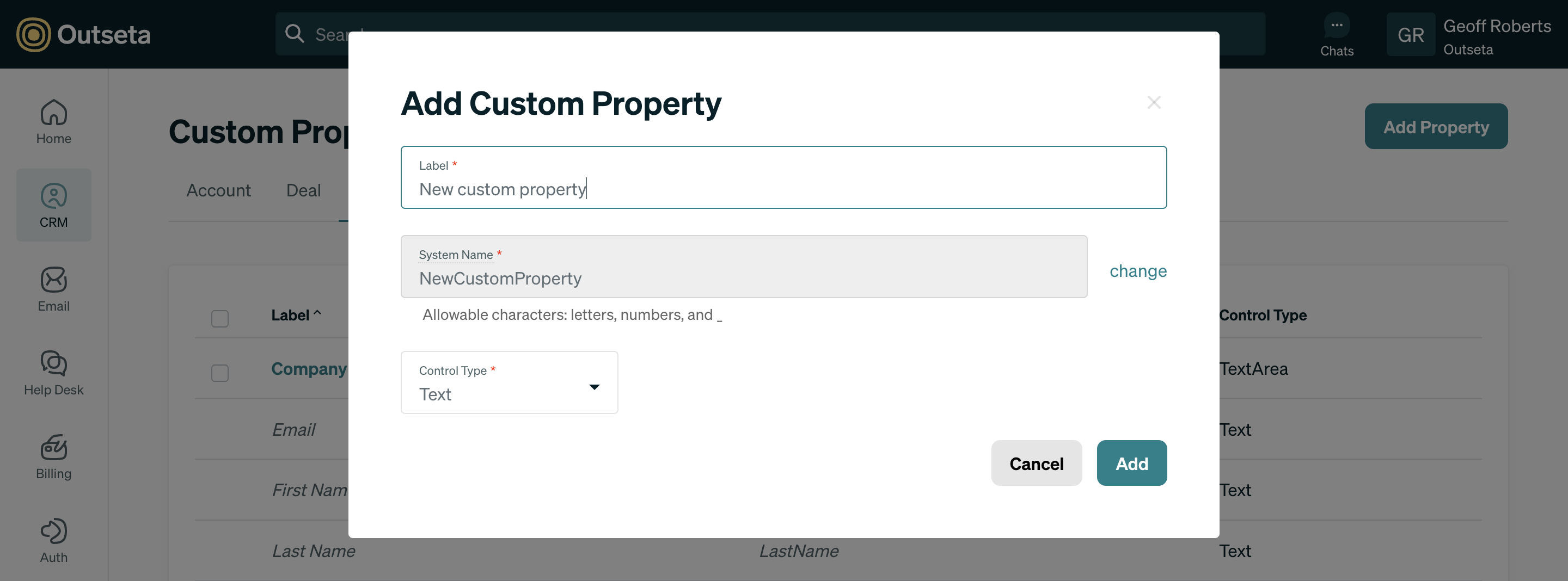
Task: Switch to the Account tab
Action: tap(218, 190)
